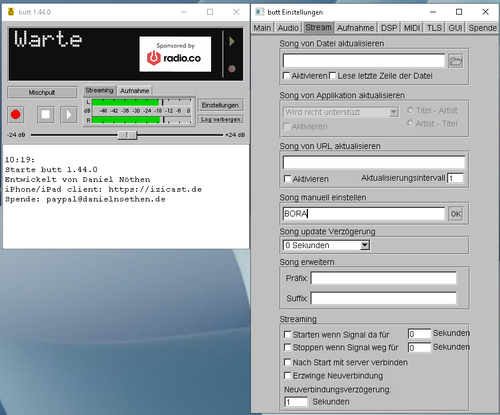
Task: Toggle Stoppen wenn Signal weg für
Action: coord(287,347)
